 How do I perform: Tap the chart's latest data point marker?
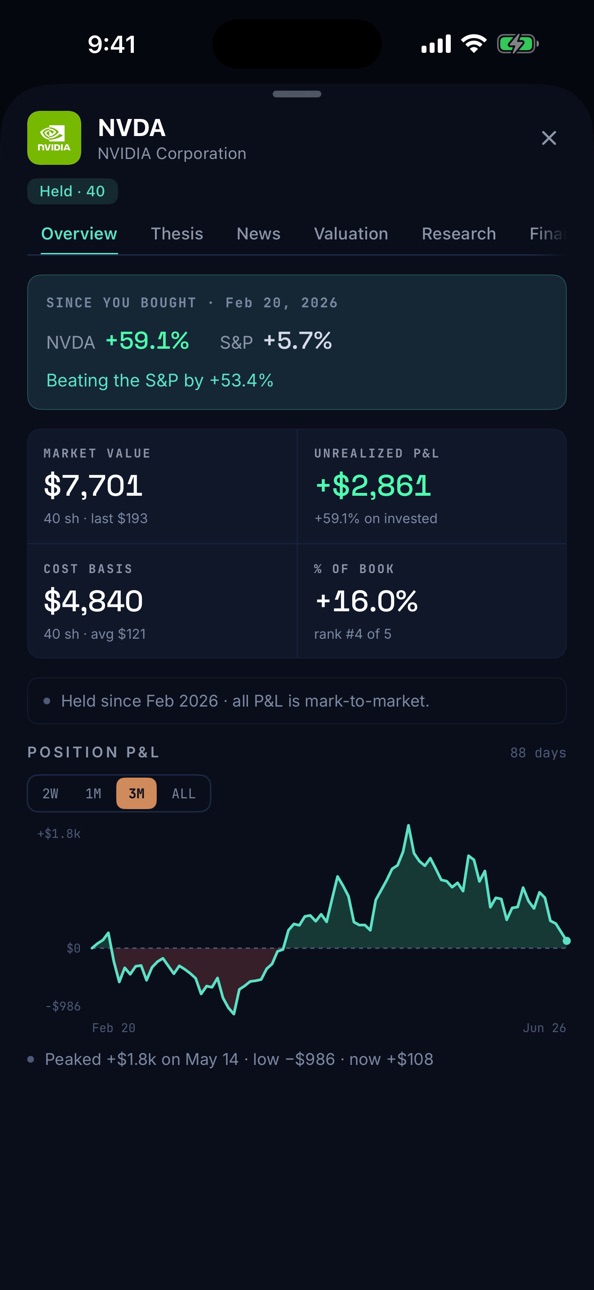pos(567,941)
